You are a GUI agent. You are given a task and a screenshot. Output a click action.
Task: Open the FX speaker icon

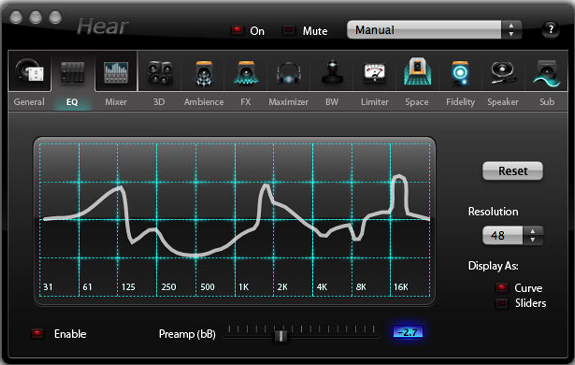point(246,73)
